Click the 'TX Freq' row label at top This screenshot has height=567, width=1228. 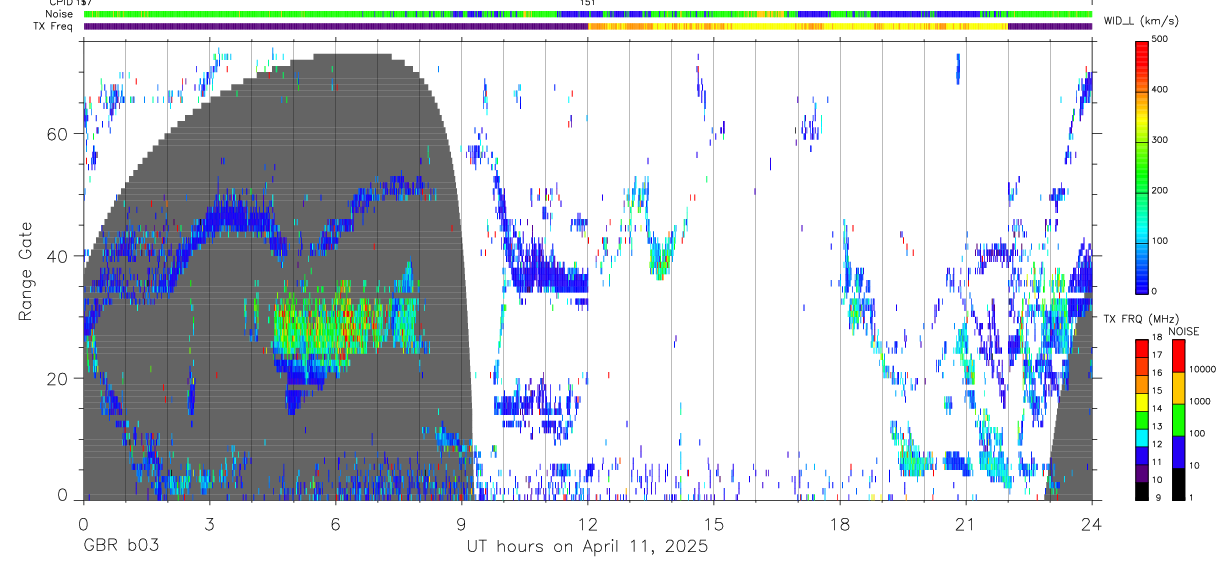click(52, 26)
